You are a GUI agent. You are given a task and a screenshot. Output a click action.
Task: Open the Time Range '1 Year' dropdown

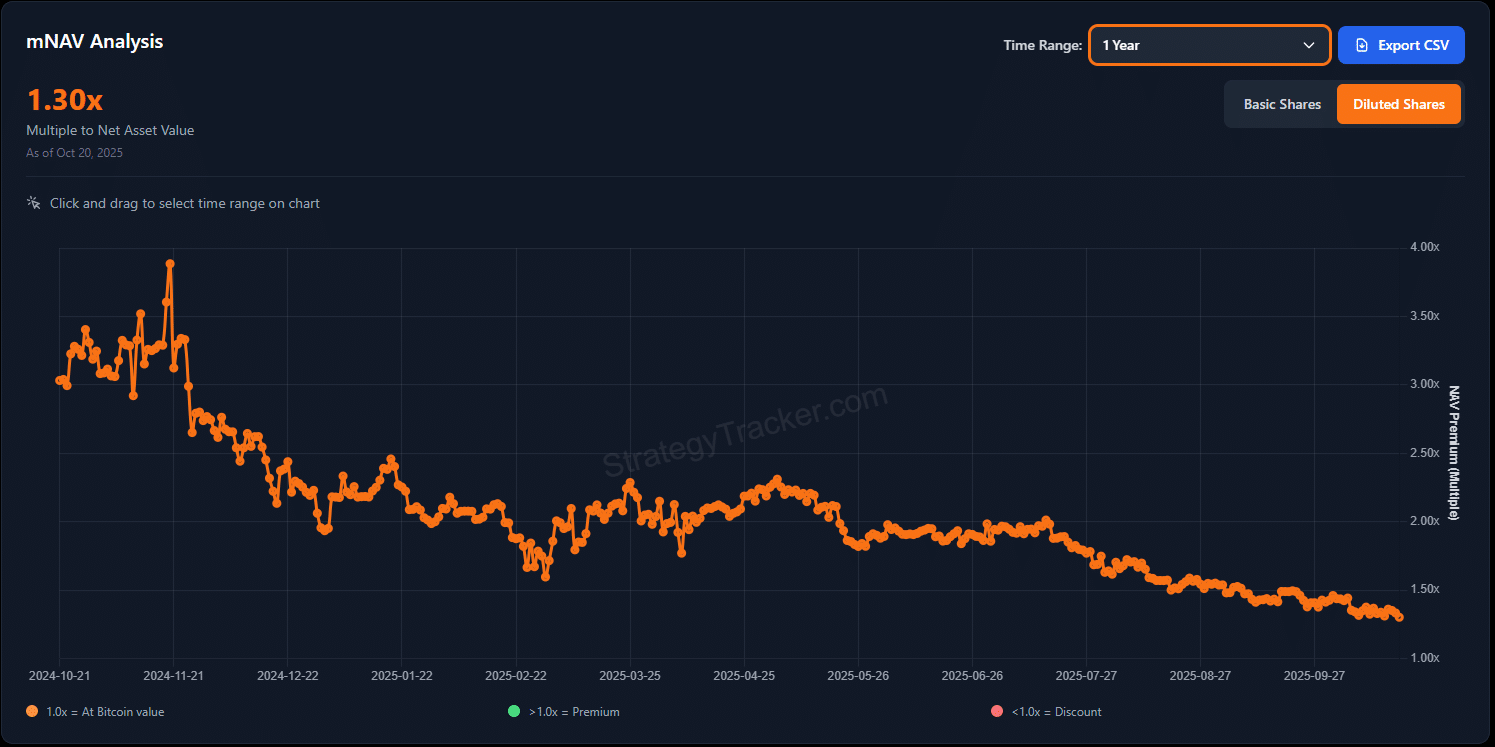point(1208,45)
